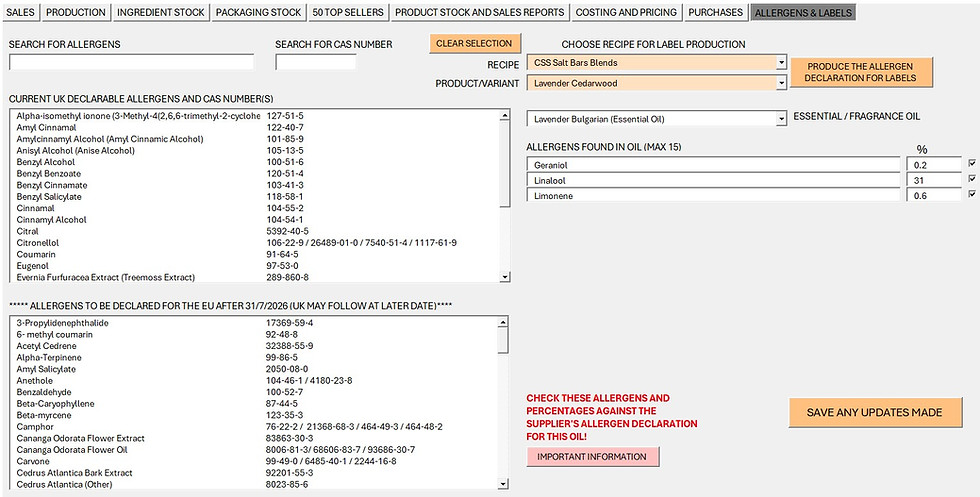The height and width of the screenshot is (497, 980).
Task: Edit the Linalool percentage field 31
Action: (934, 180)
